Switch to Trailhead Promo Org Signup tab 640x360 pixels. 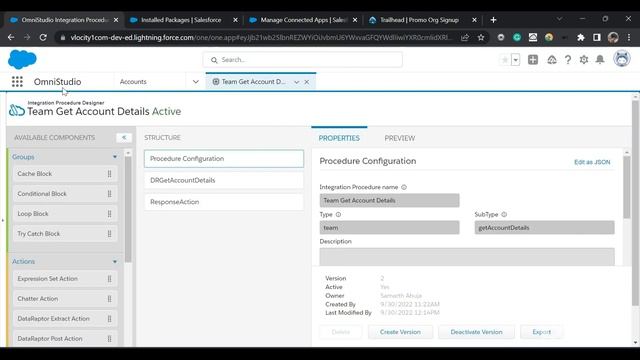point(419,20)
